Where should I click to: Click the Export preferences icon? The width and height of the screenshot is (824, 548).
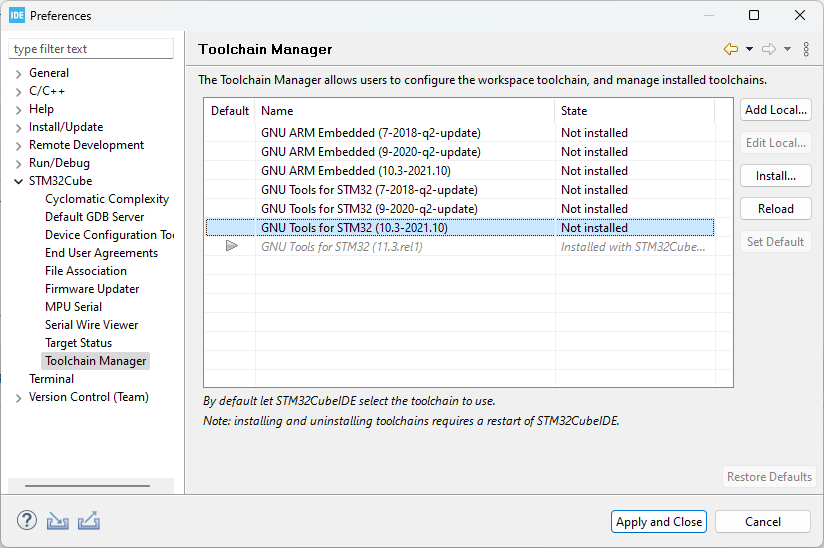[x=88, y=521]
